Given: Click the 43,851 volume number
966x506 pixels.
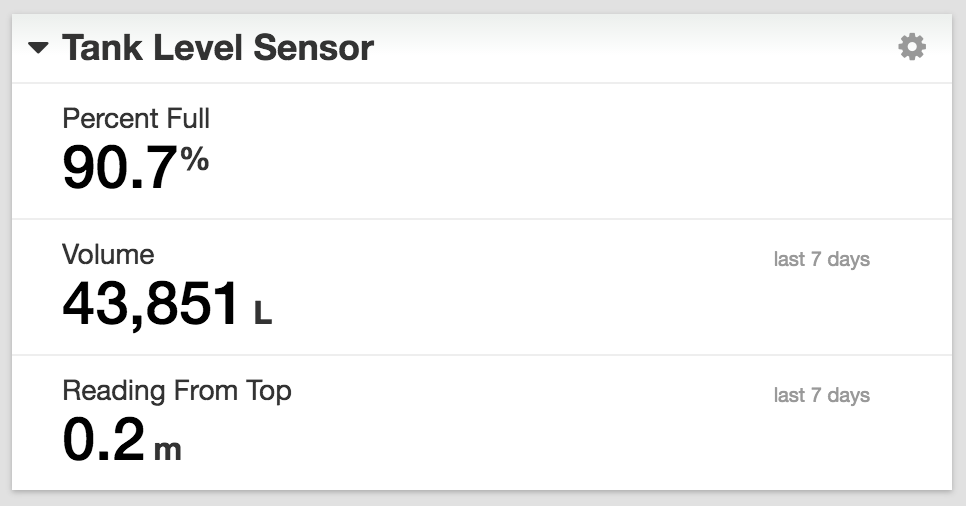Looking at the screenshot, I should pos(151,302).
